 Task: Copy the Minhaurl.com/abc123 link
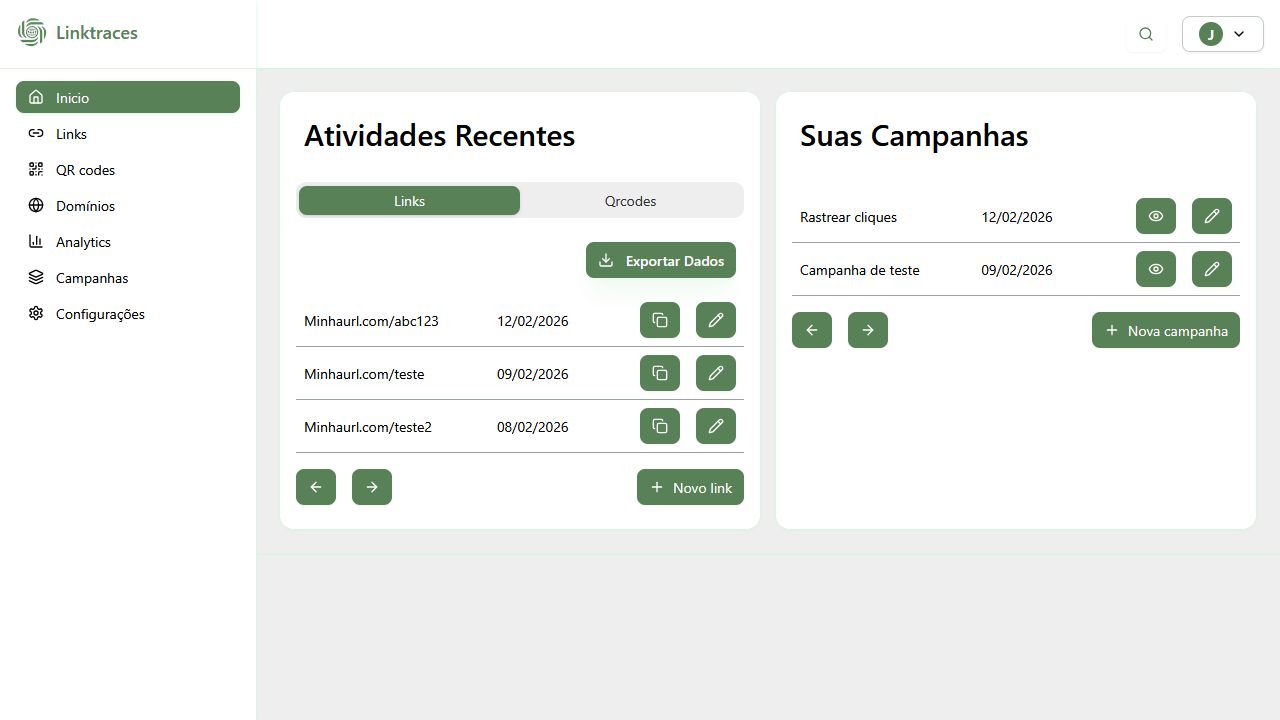click(x=660, y=320)
